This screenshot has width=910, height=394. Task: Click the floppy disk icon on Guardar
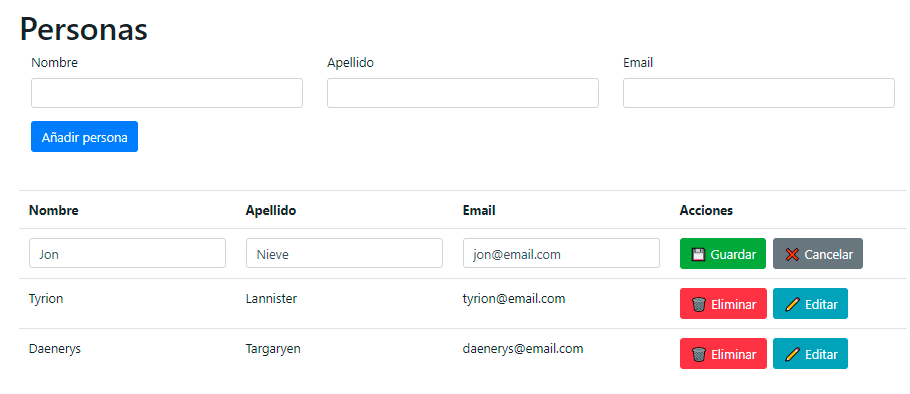tap(698, 254)
